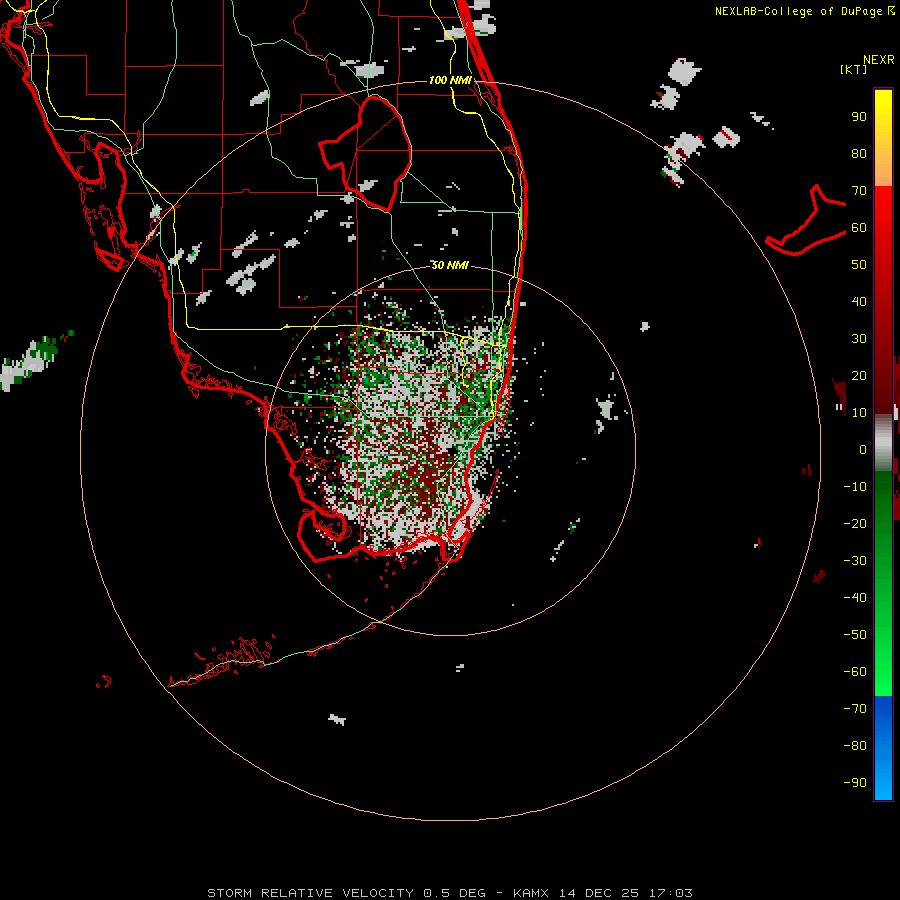The width and height of the screenshot is (900, 900).
Task: Click the '50 NMI' range ring label
Action: point(450,265)
